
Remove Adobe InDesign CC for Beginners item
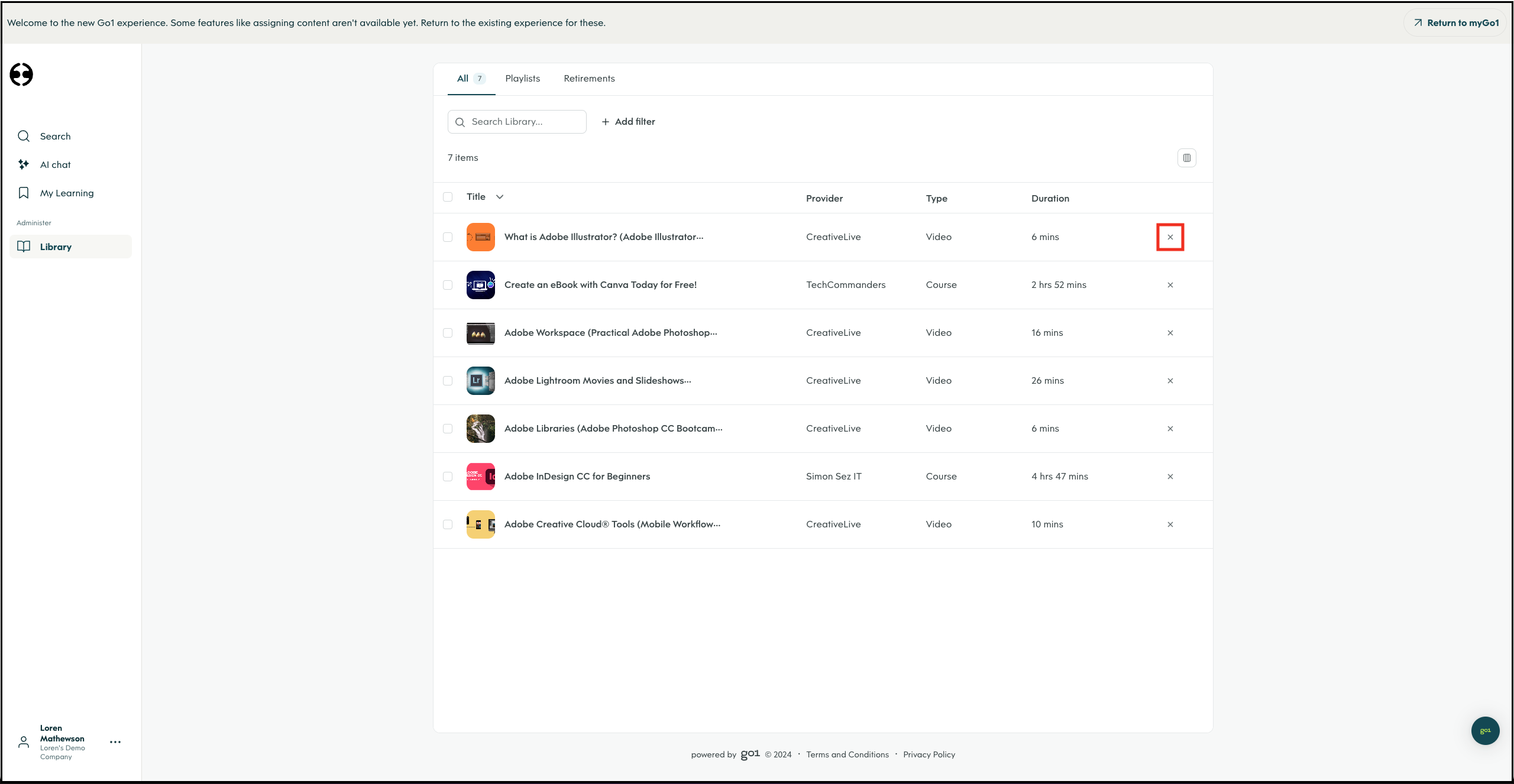click(1170, 477)
